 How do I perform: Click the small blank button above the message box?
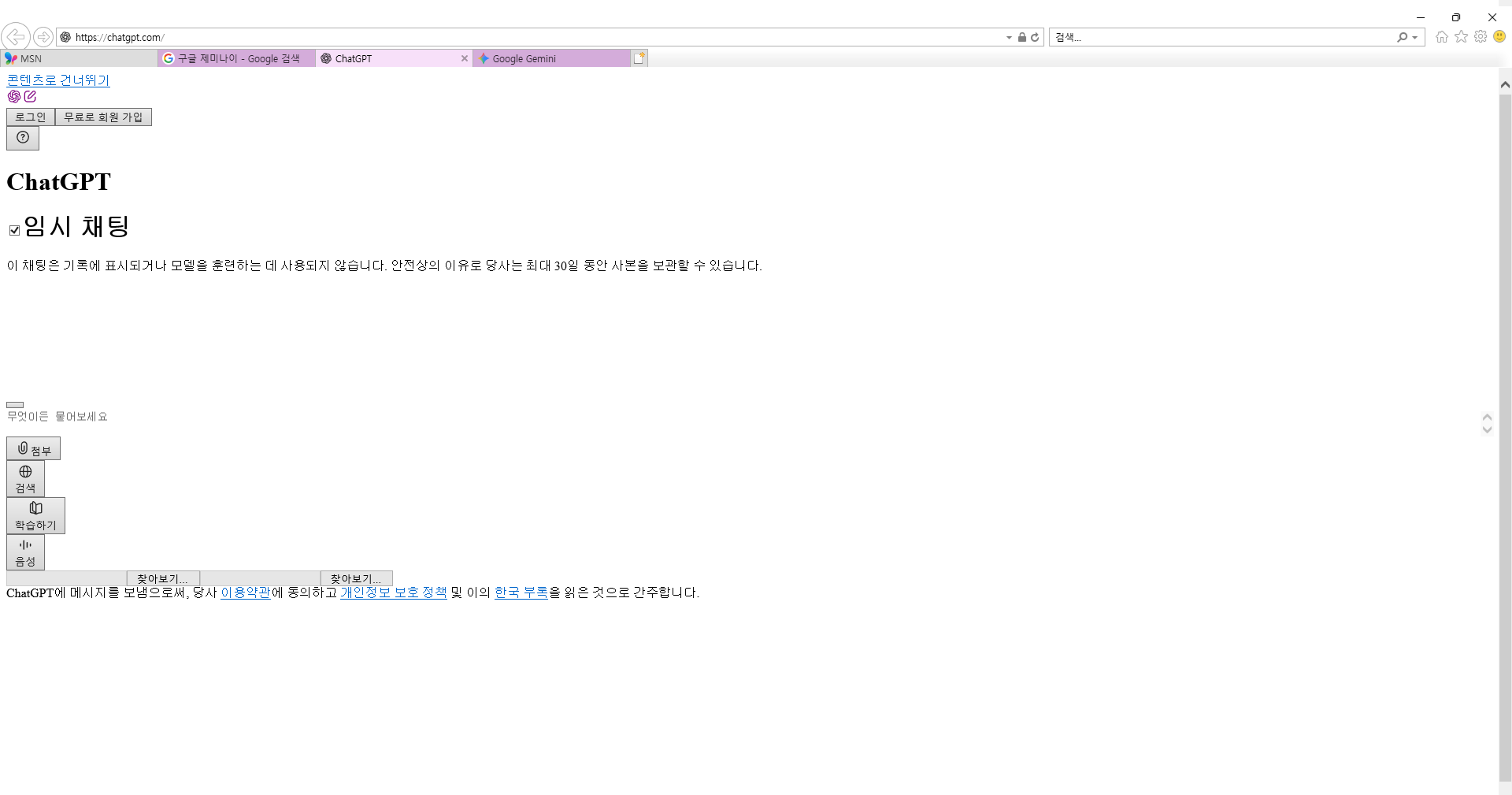pos(15,405)
